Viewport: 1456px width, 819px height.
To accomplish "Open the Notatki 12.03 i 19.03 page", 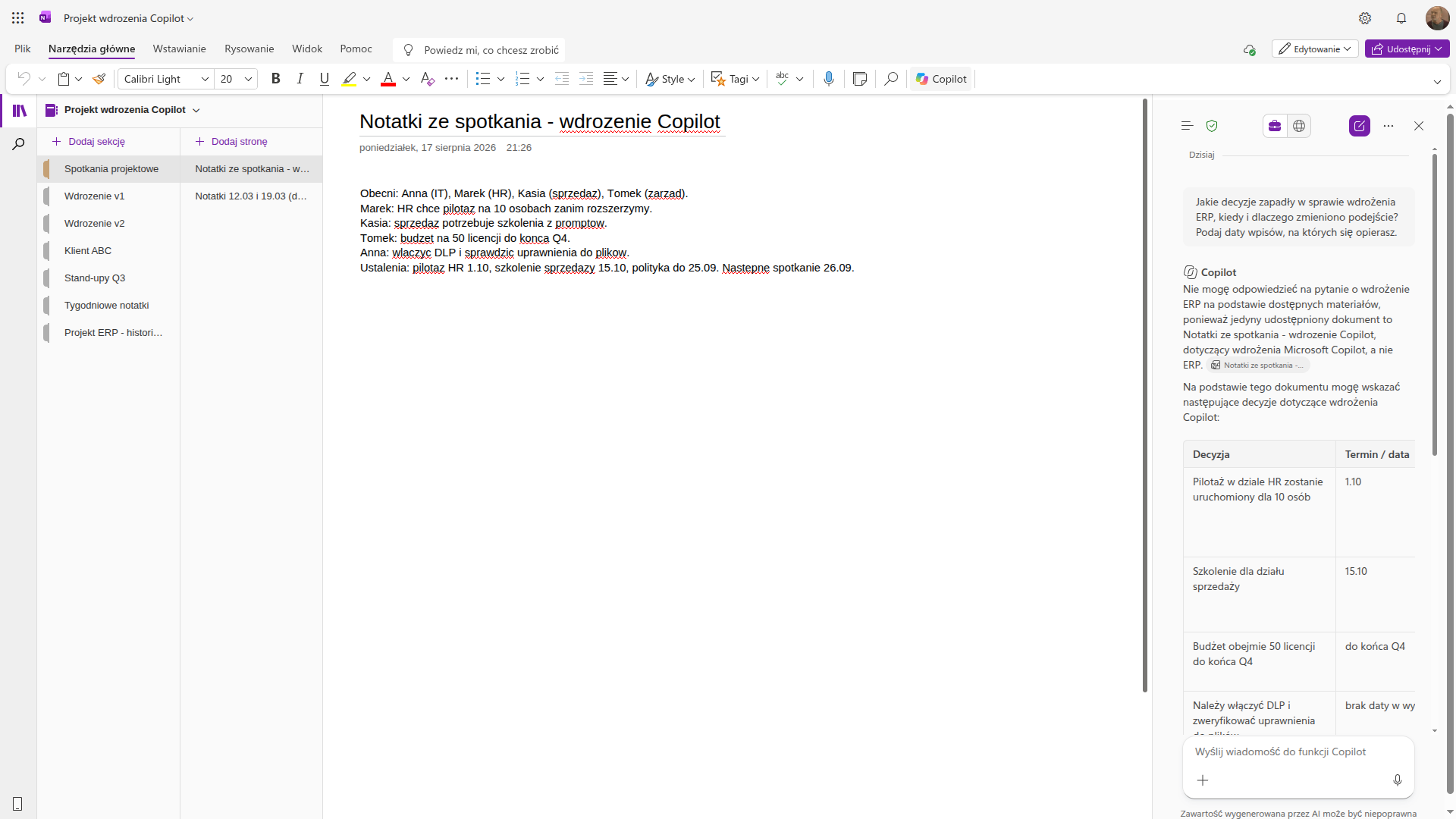I will (x=251, y=196).
